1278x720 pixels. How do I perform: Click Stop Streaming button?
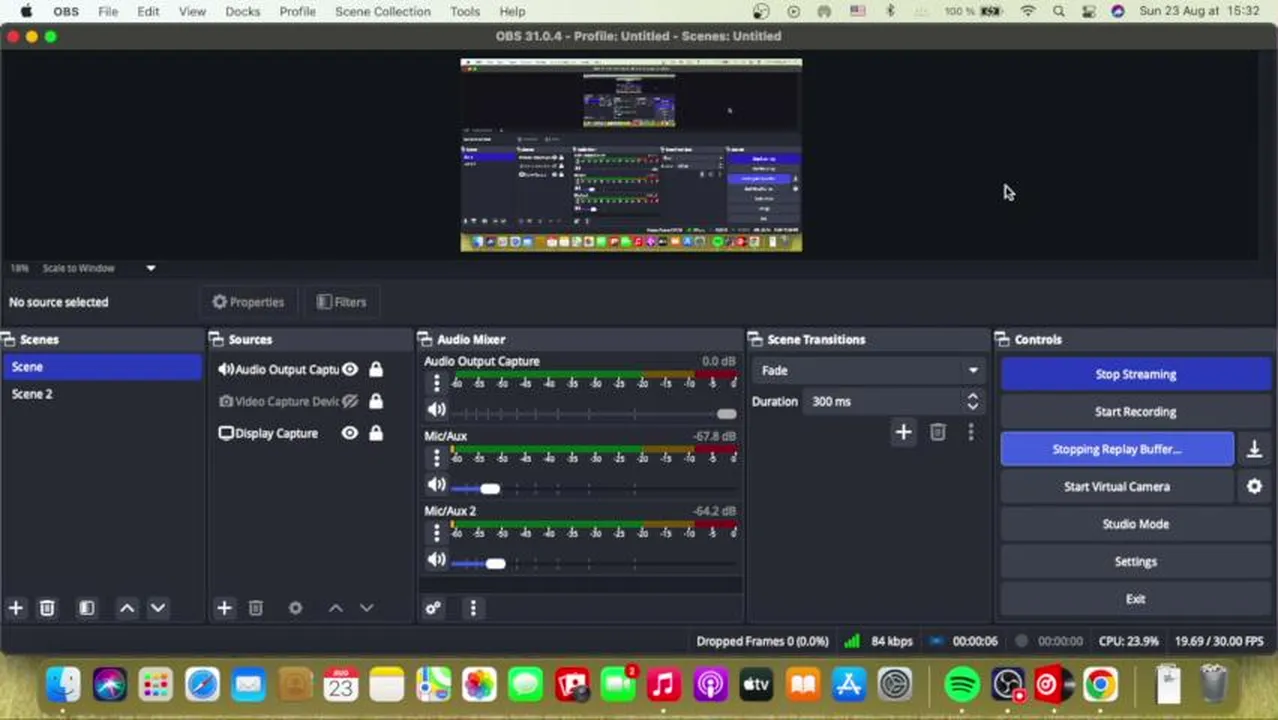point(1135,374)
